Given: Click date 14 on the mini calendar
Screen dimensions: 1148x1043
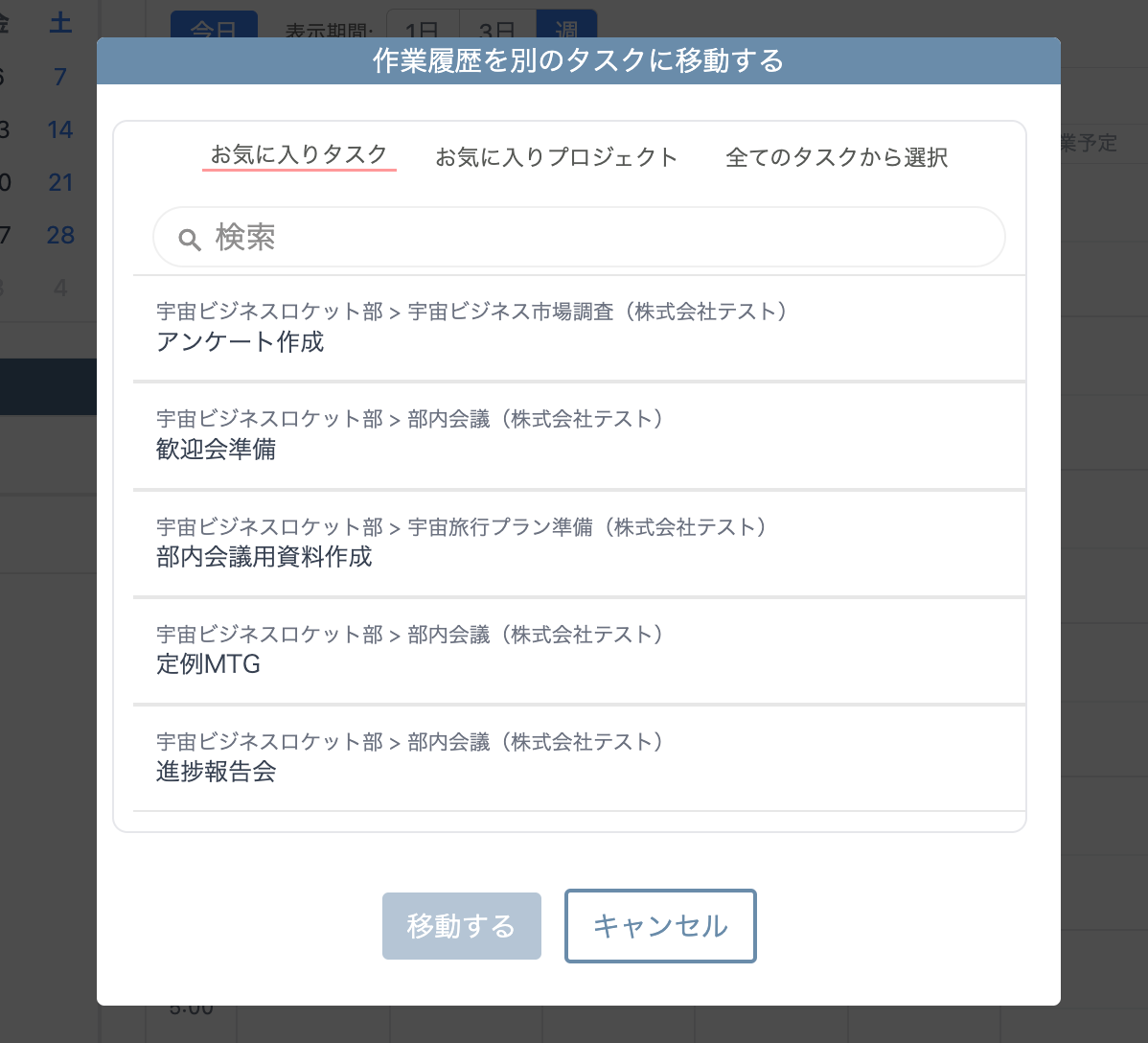Looking at the screenshot, I should 59,129.
